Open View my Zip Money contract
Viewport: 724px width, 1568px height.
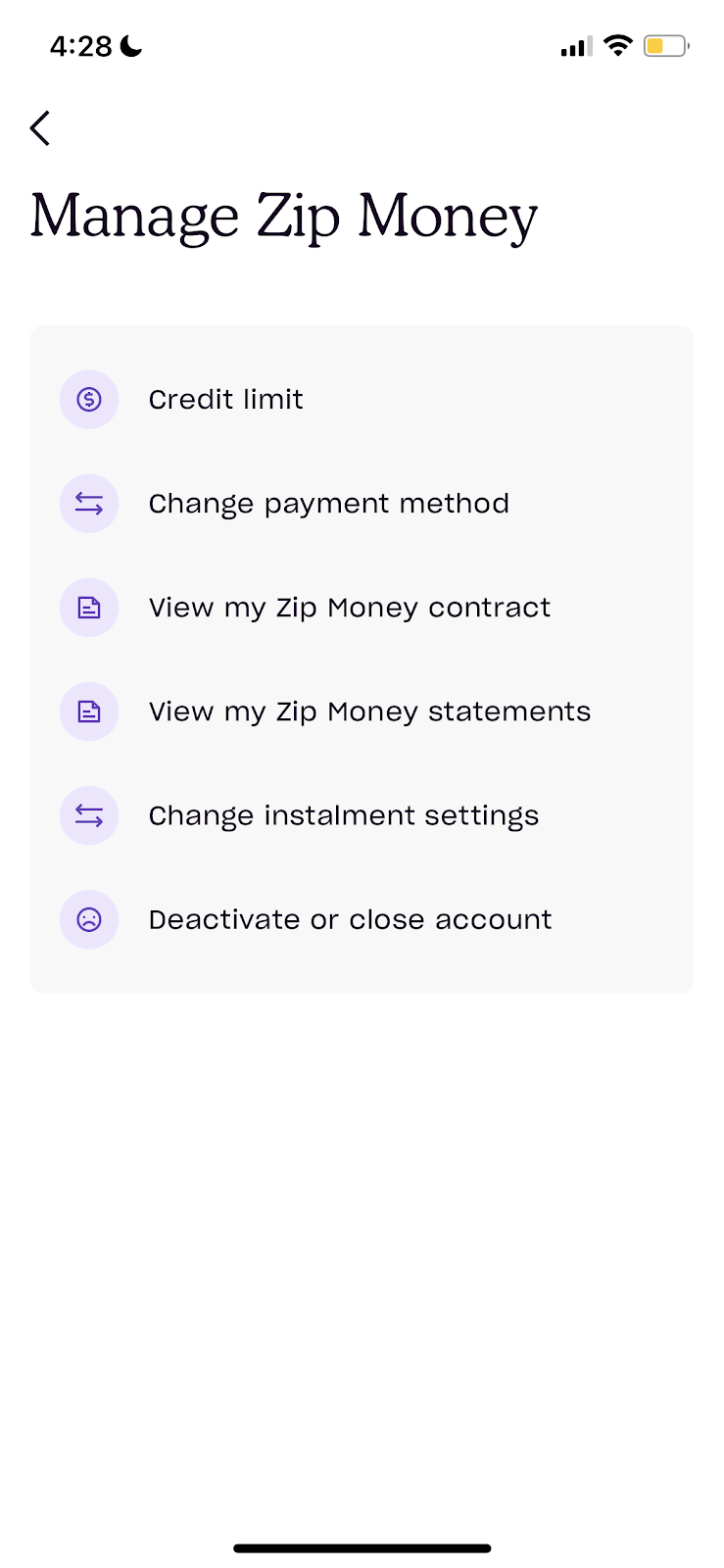349,608
